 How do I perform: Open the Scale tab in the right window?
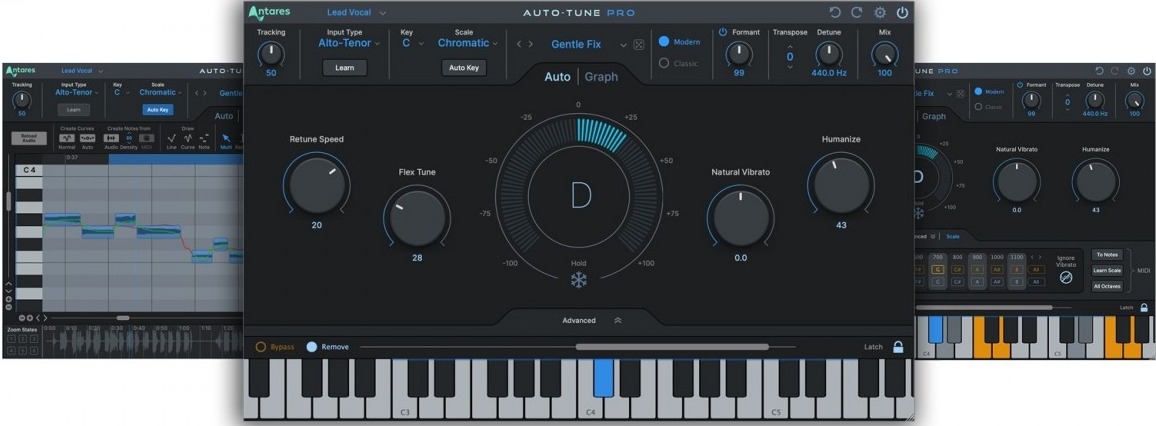click(953, 237)
